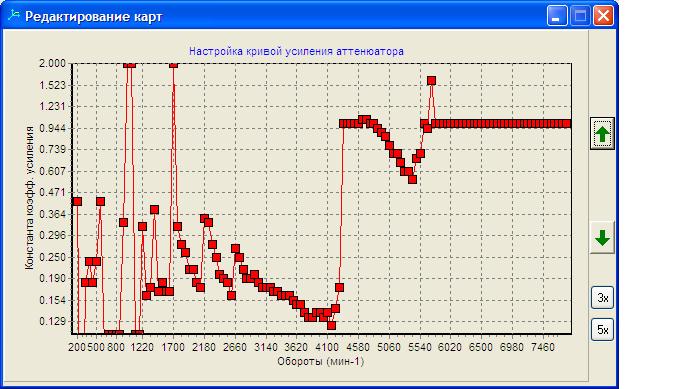Screen dimensions: 683x389
Task: Click the green down arrow button
Action: tap(602, 238)
